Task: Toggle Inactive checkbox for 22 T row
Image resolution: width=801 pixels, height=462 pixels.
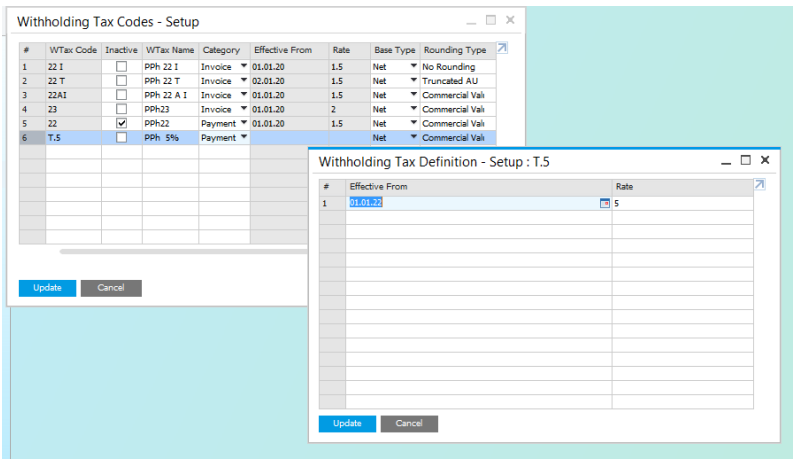Action: click(x=121, y=81)
